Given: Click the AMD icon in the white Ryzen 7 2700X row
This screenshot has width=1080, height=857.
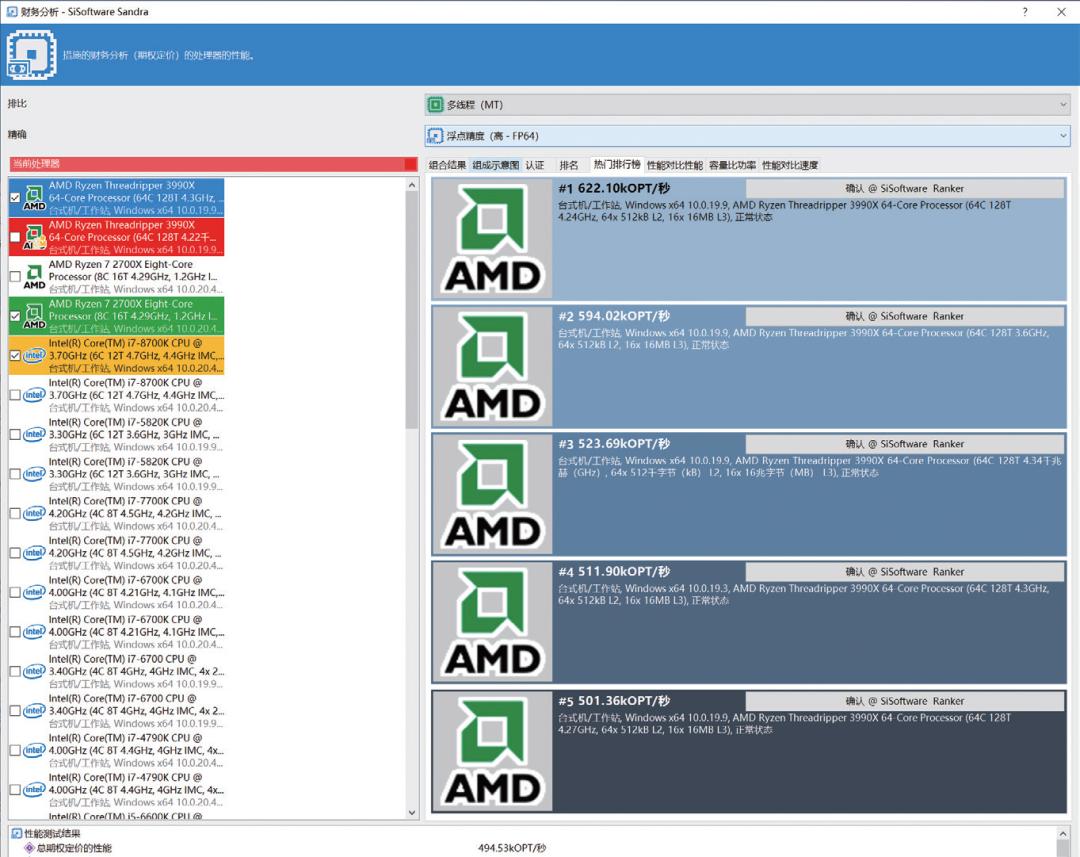Looking at the screenshot, I should 34,277.
